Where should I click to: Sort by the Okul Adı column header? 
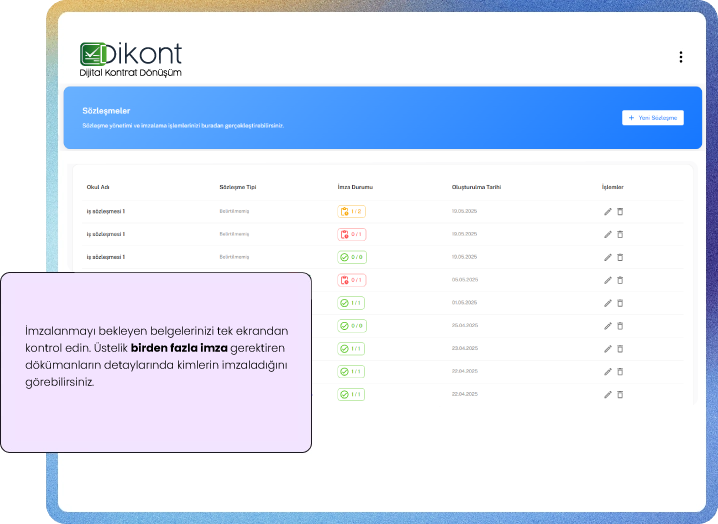pos(98,187)
